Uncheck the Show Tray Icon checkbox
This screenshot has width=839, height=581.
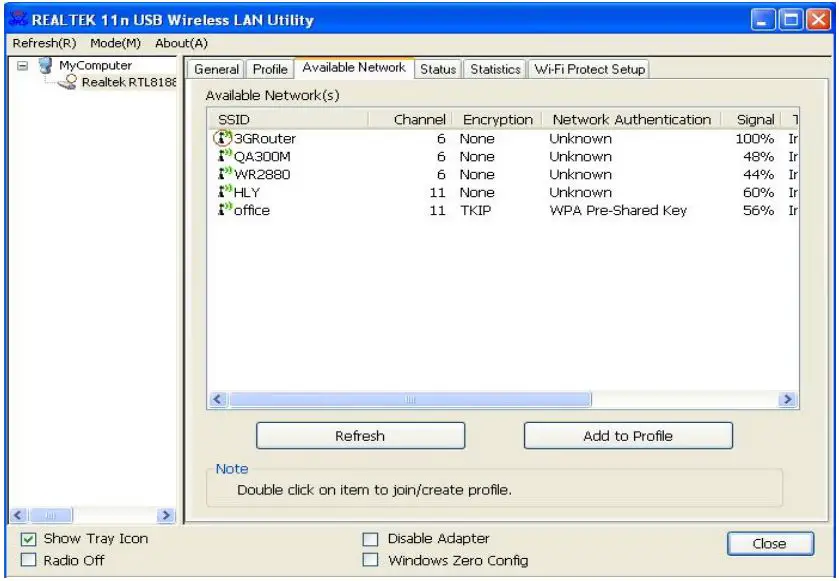(x=28, y=539)
